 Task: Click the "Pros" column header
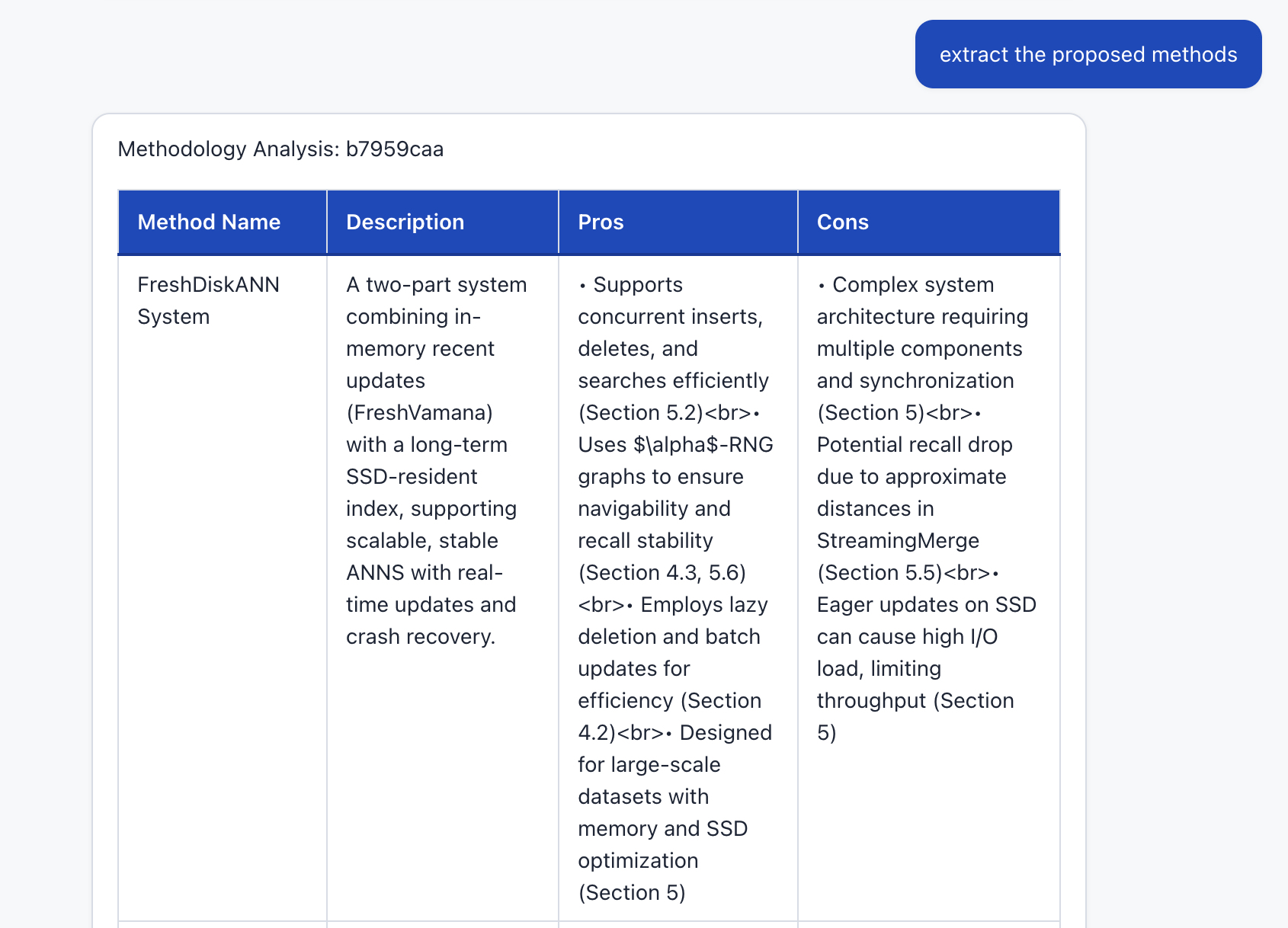pyautogui.click(x=601, y=222)
